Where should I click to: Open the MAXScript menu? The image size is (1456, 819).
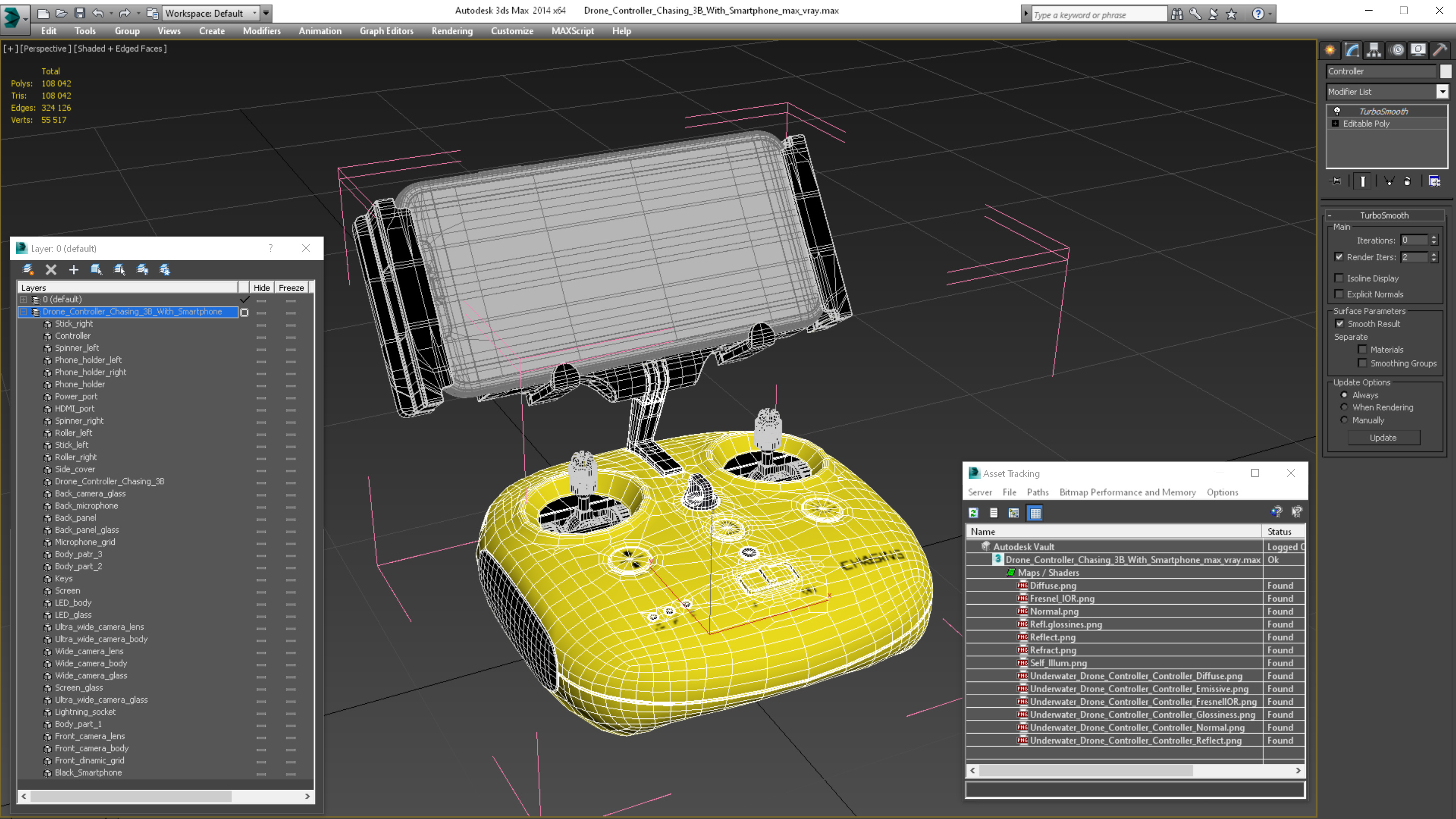click(573, 31)
